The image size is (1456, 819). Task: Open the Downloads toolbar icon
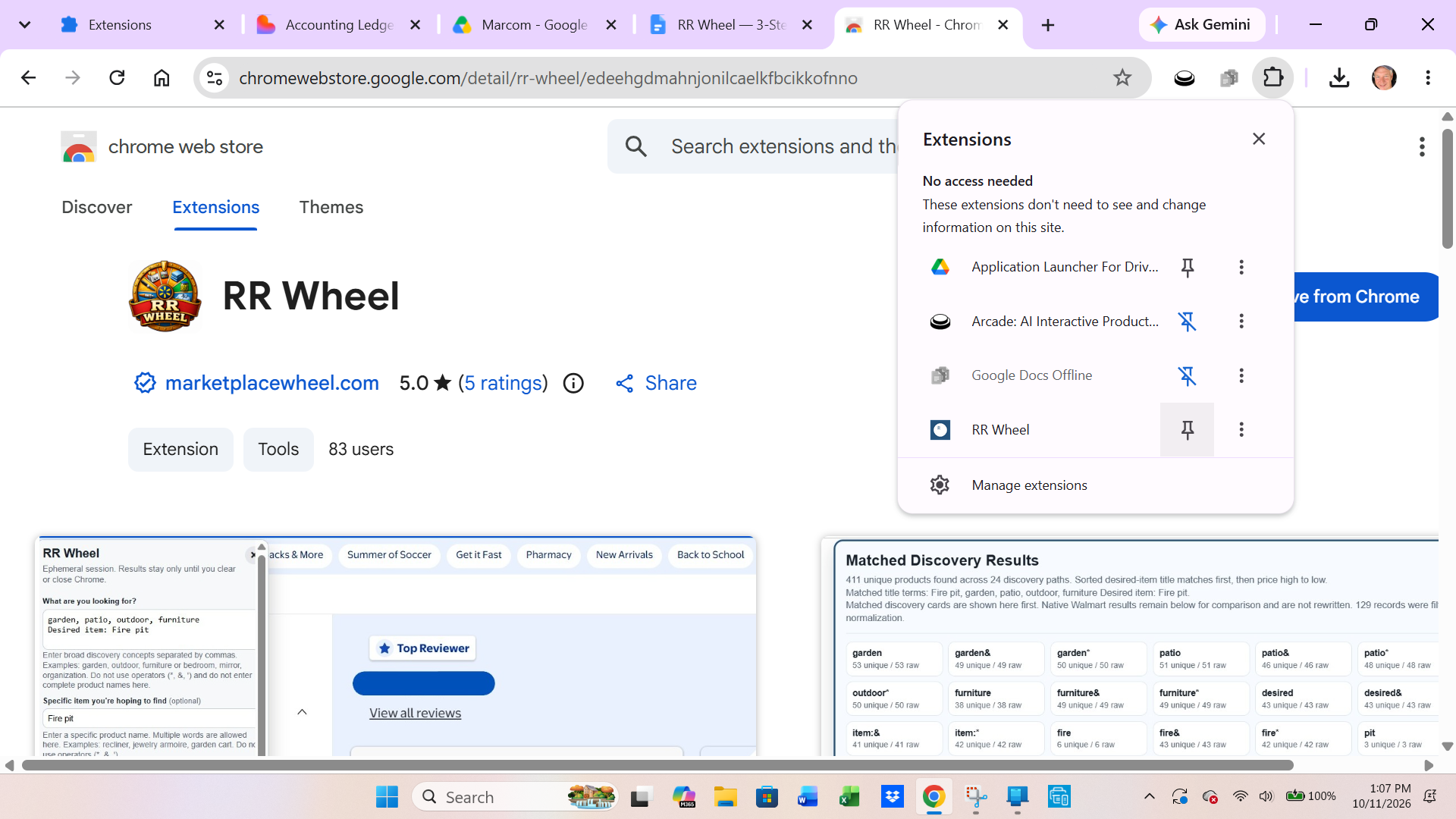click(1339, 77)
